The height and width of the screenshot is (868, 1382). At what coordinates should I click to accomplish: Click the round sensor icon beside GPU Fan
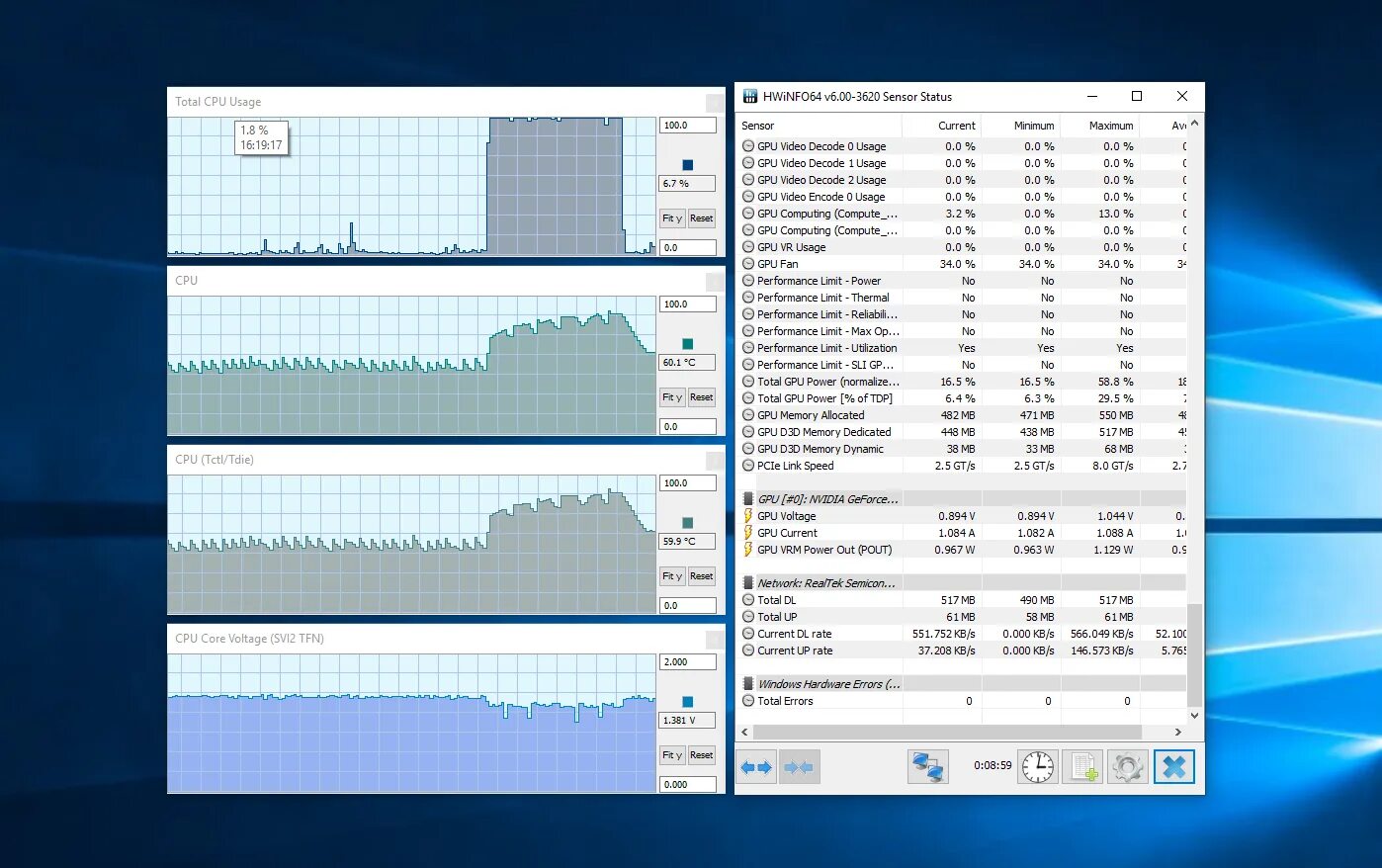tap(748, 264)
